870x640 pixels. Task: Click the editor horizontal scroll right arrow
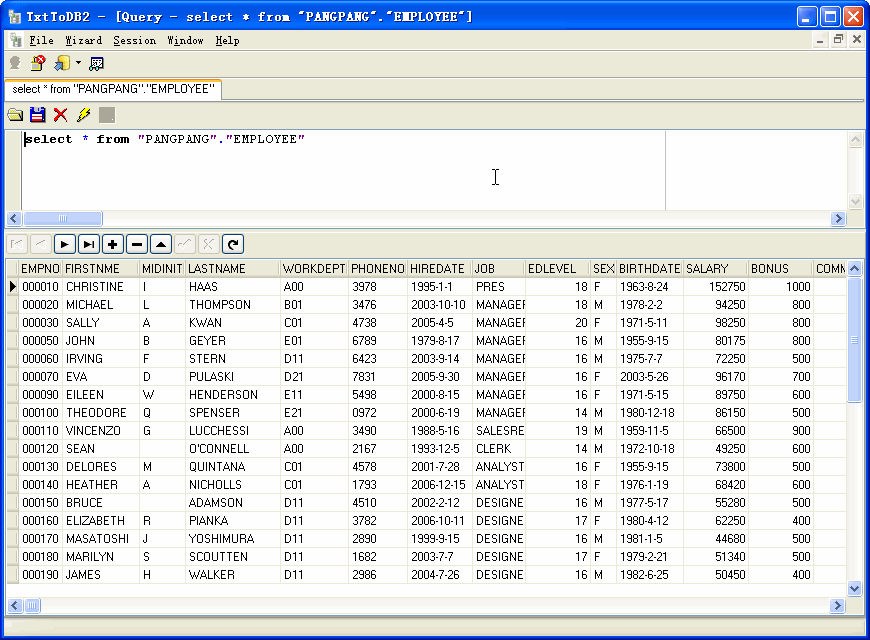838,218
